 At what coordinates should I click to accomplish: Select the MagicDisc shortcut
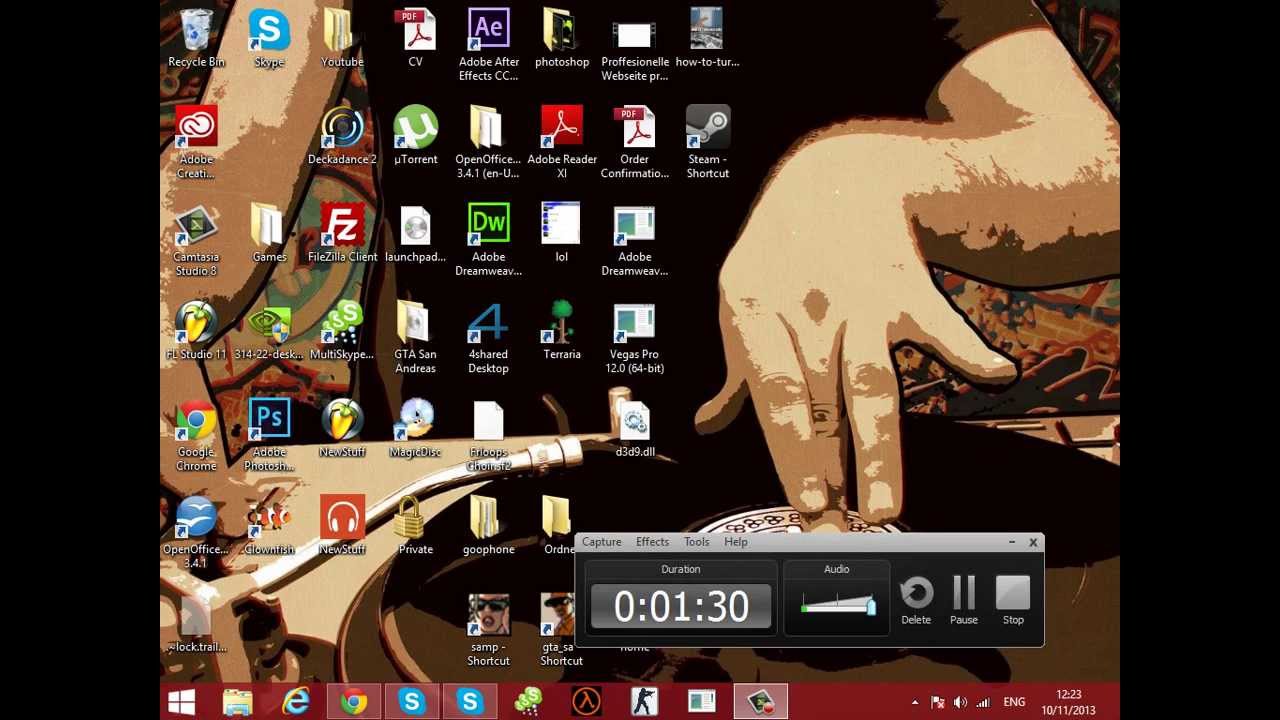[x=415, y=429]
